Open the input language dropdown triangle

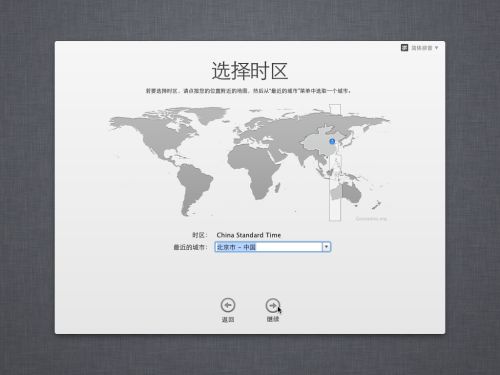click(x=436, y=48)
